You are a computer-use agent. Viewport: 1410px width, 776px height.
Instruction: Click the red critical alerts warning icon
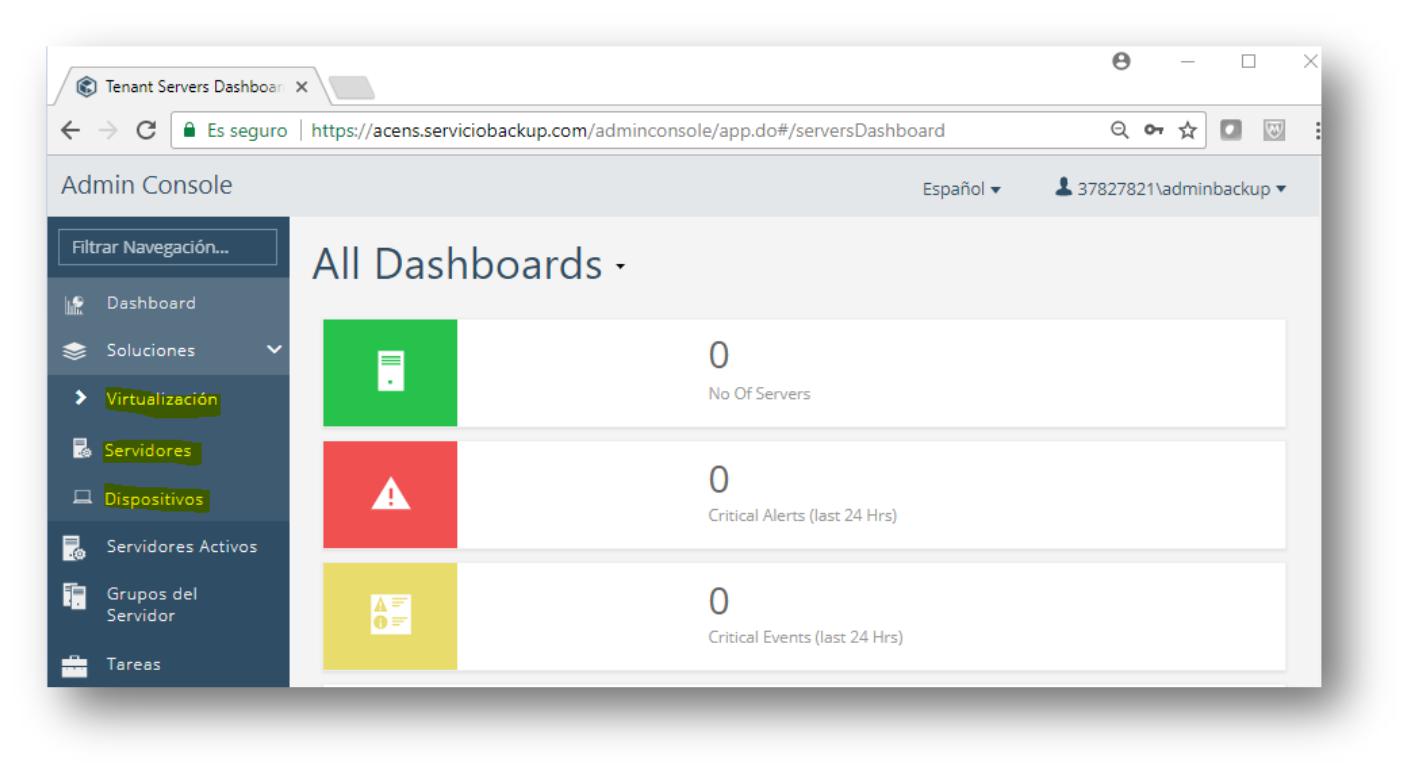click(x=390, y=495)
